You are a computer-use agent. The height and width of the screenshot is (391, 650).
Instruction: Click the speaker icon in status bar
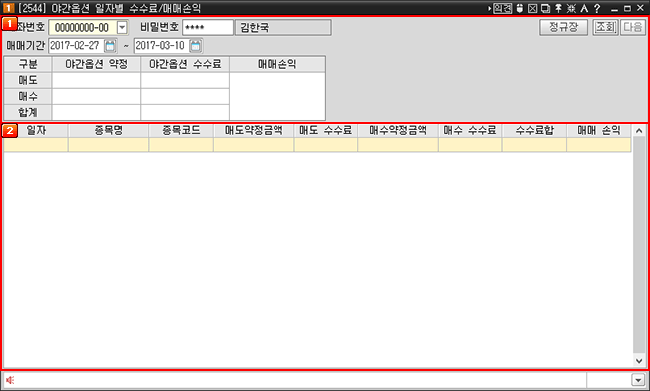[10, 380]
